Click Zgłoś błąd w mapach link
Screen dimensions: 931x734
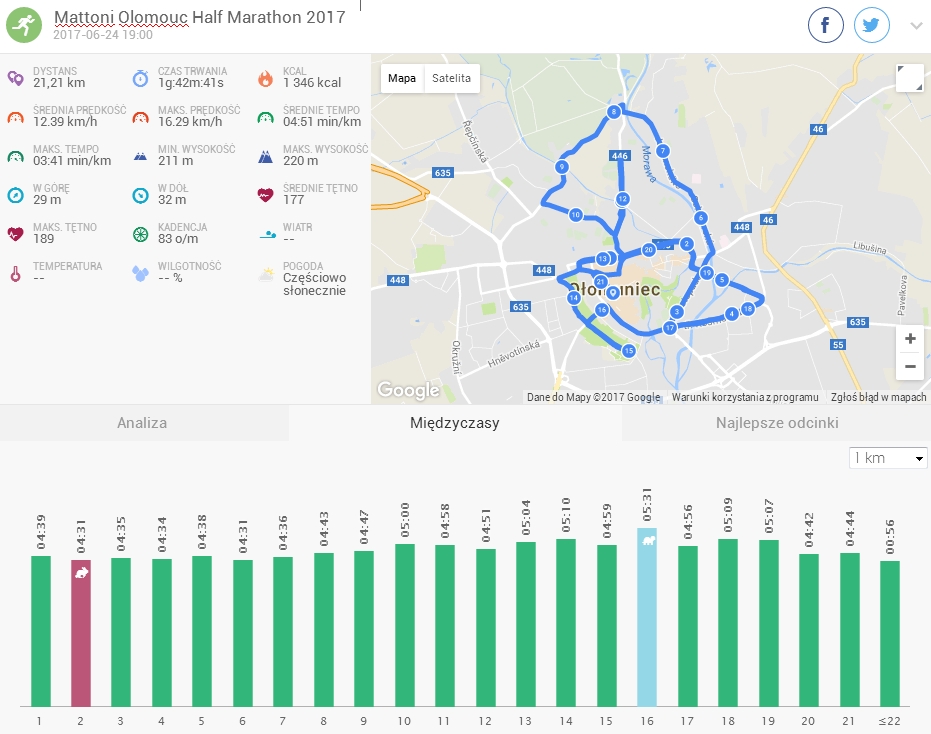pyautogui.click(x=878, y=397)
